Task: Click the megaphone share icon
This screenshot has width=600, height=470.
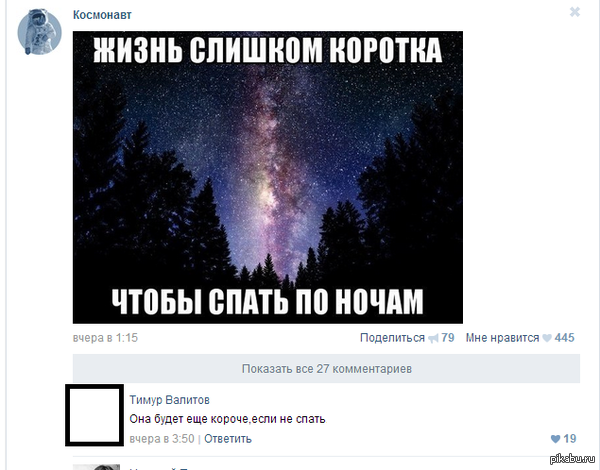Action: (433, 338)
